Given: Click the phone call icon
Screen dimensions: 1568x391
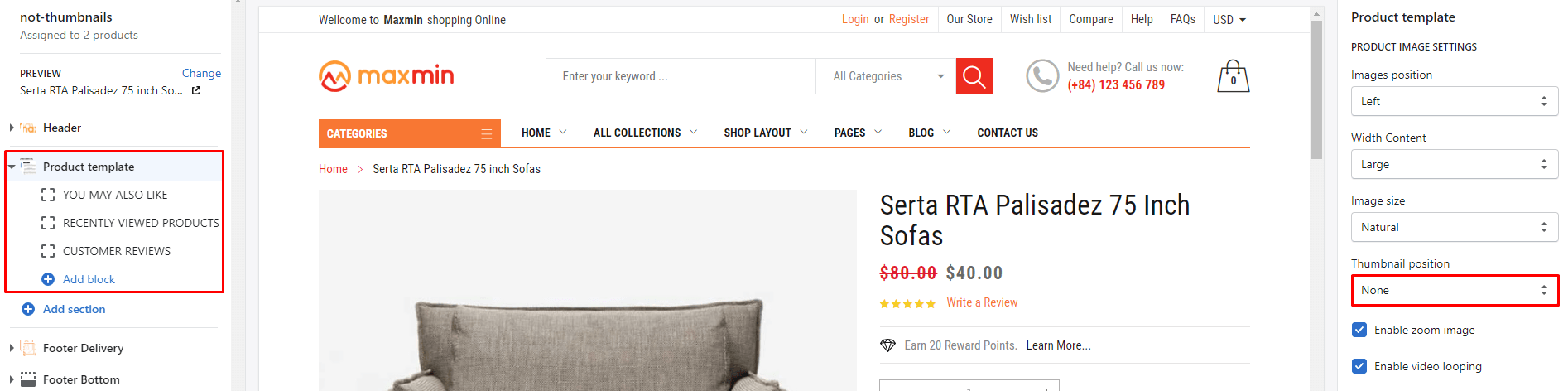Looking at the screenshot, I should point(1042,76).
